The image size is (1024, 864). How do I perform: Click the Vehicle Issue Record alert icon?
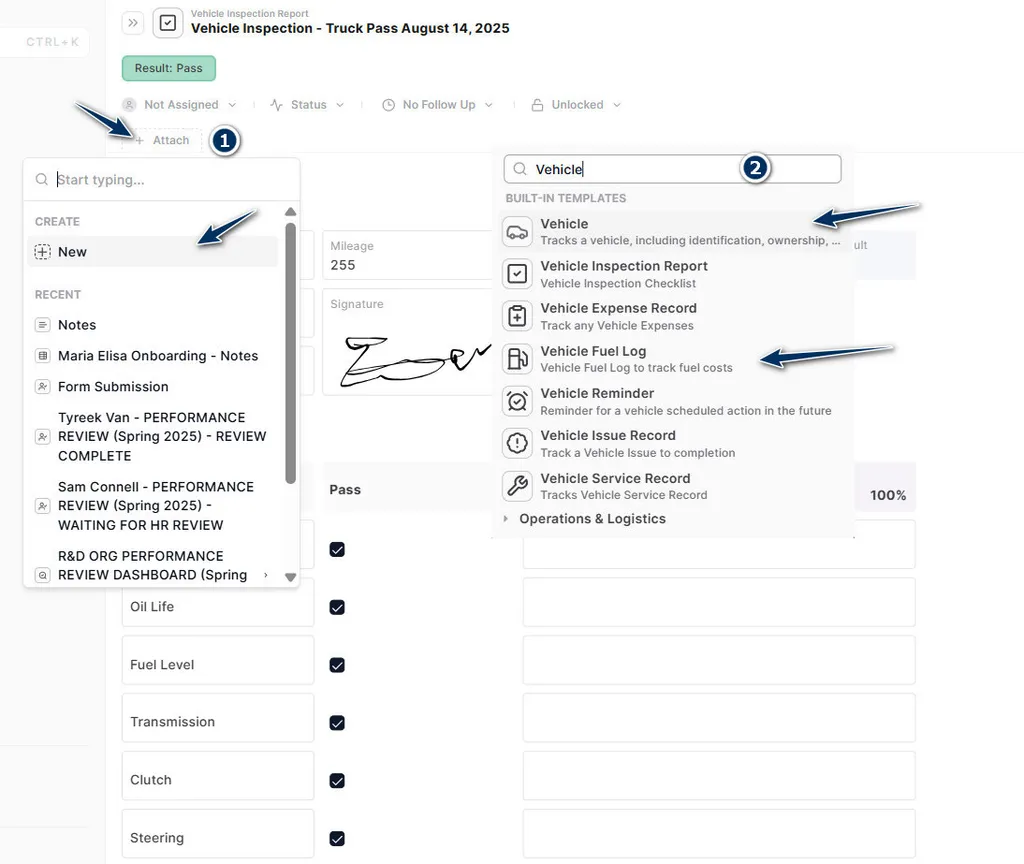[x=517, y=443]
